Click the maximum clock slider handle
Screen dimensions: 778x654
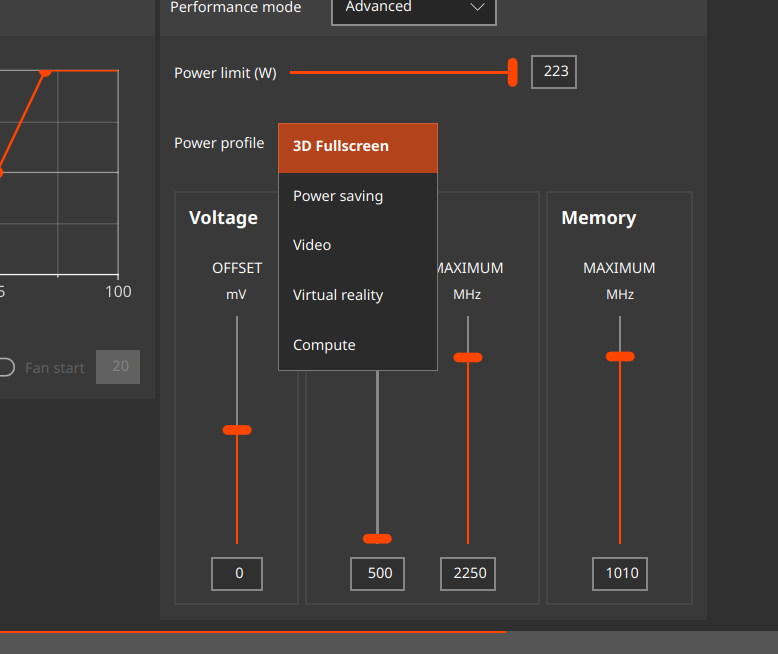point(467,357)
